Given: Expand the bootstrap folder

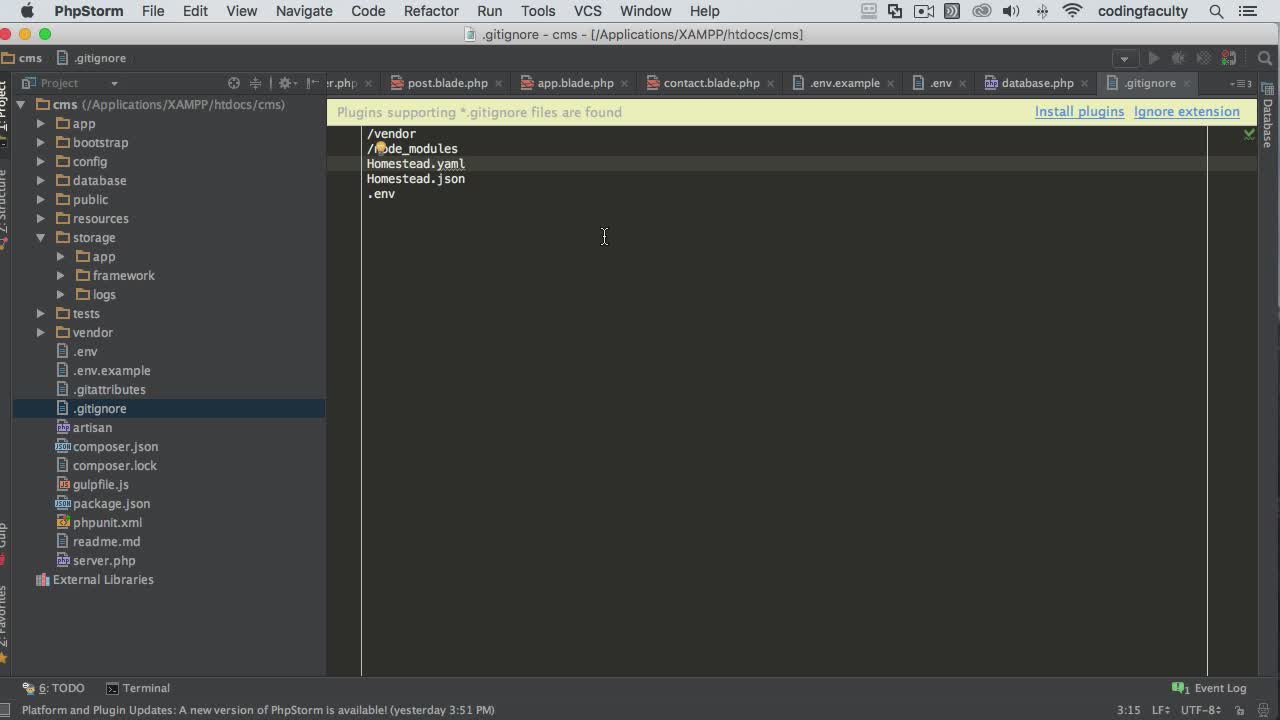Looking at the screenshot, I should click(41, 143).
